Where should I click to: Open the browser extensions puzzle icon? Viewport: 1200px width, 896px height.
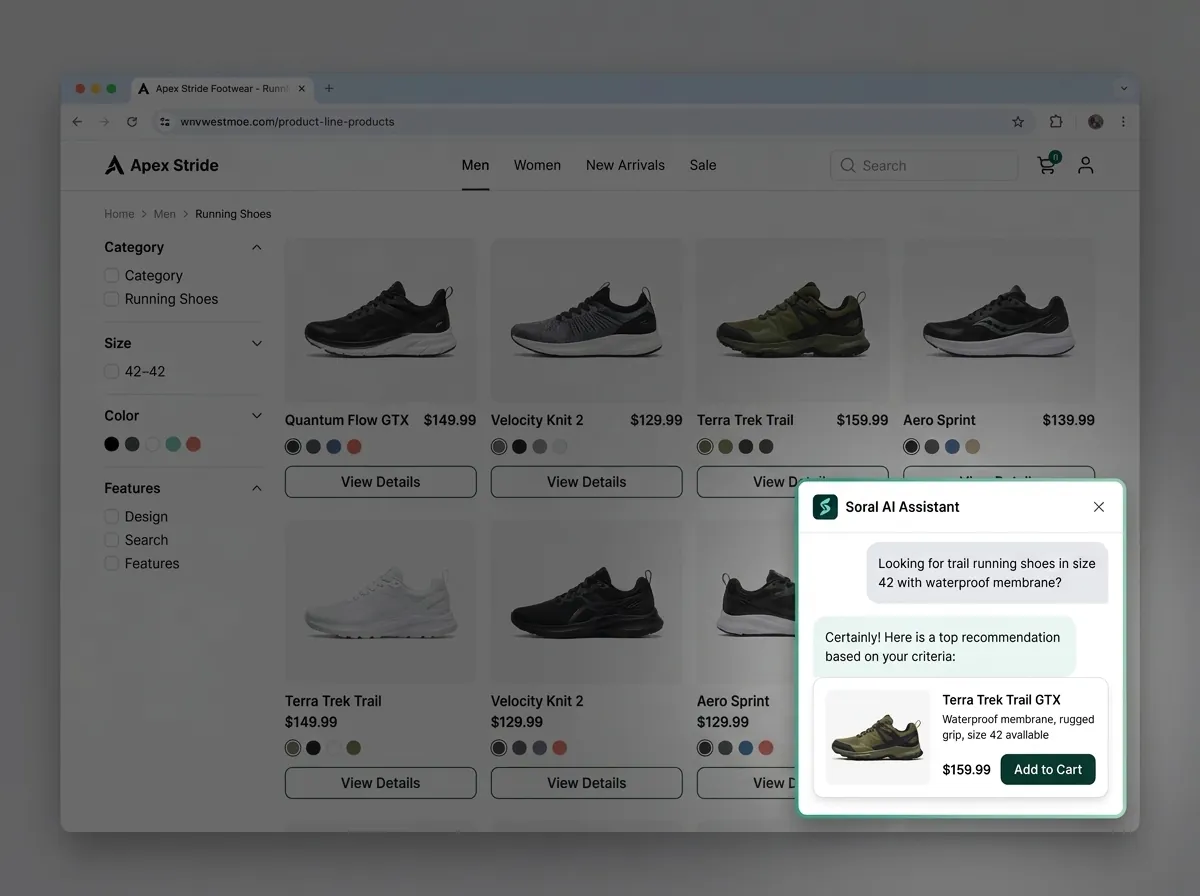[1056, 122]
